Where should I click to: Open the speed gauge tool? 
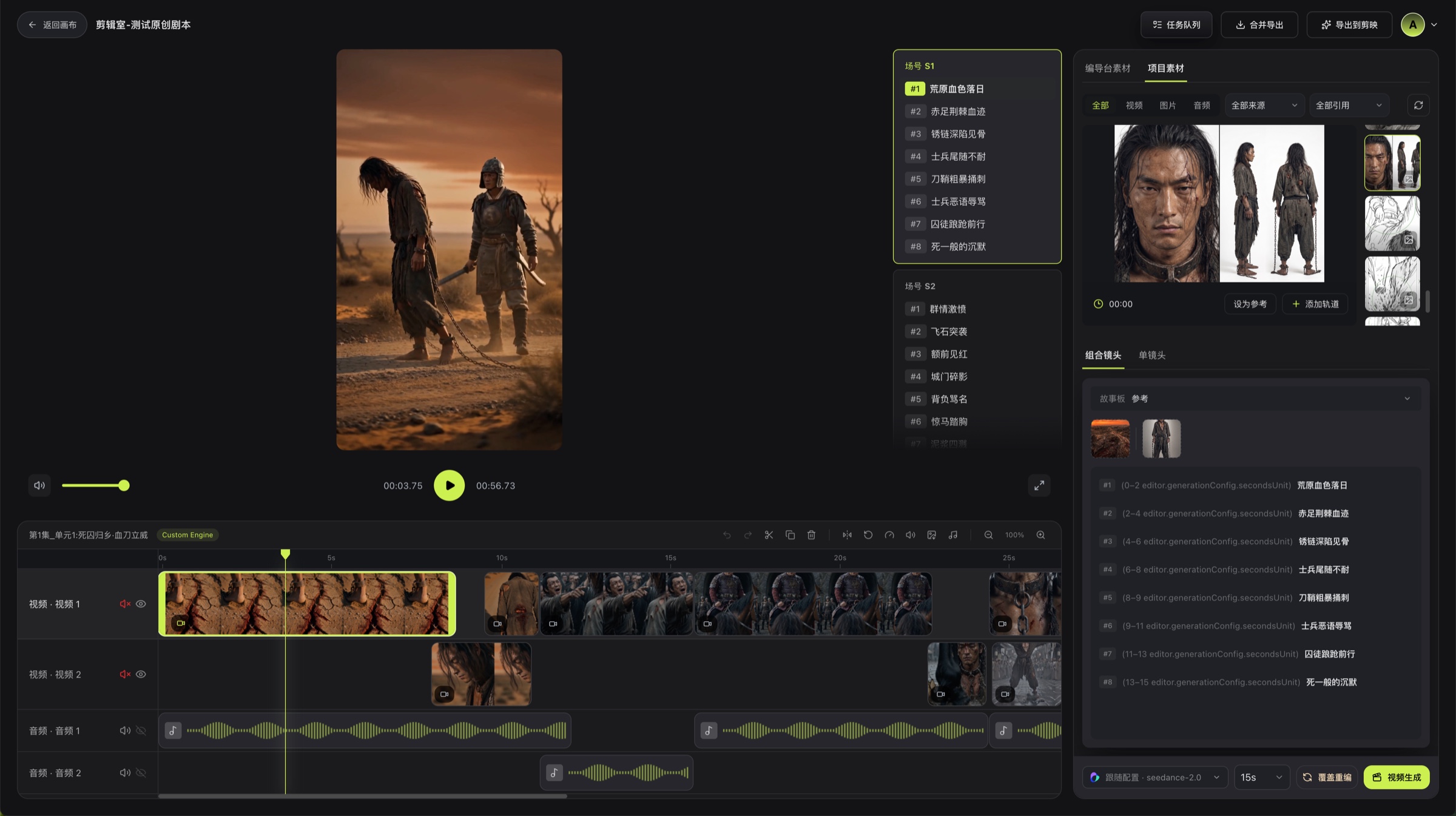click(x=889, y=535)
